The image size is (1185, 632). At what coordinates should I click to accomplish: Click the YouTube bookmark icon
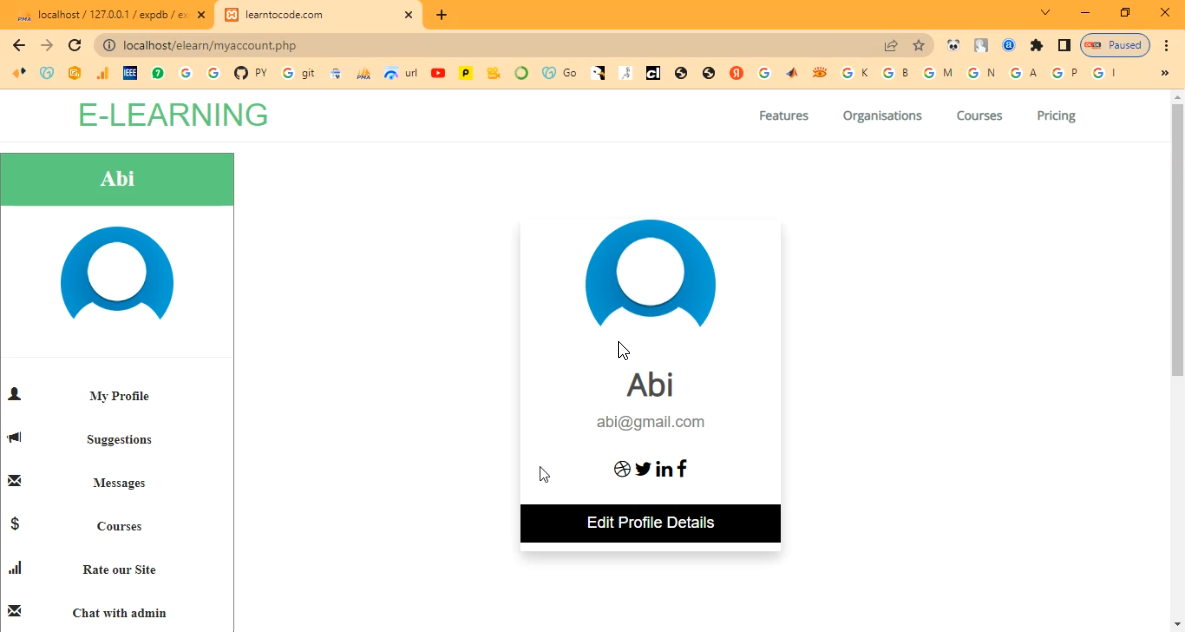(x=438, y=73)
